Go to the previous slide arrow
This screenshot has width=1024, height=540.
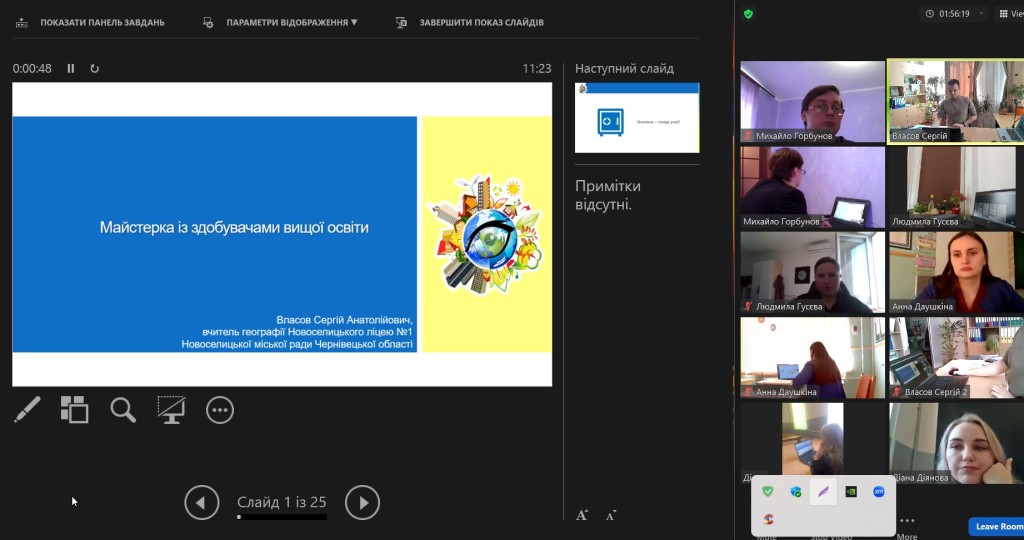click(x=202, y=502)
